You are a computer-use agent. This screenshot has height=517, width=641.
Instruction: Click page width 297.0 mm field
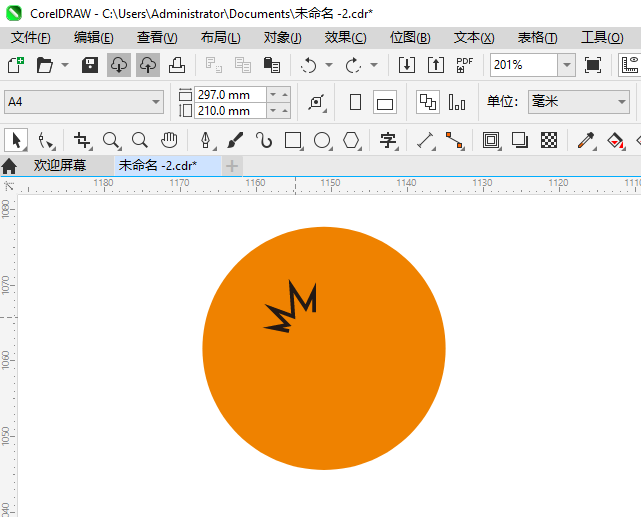pos(230,95)
